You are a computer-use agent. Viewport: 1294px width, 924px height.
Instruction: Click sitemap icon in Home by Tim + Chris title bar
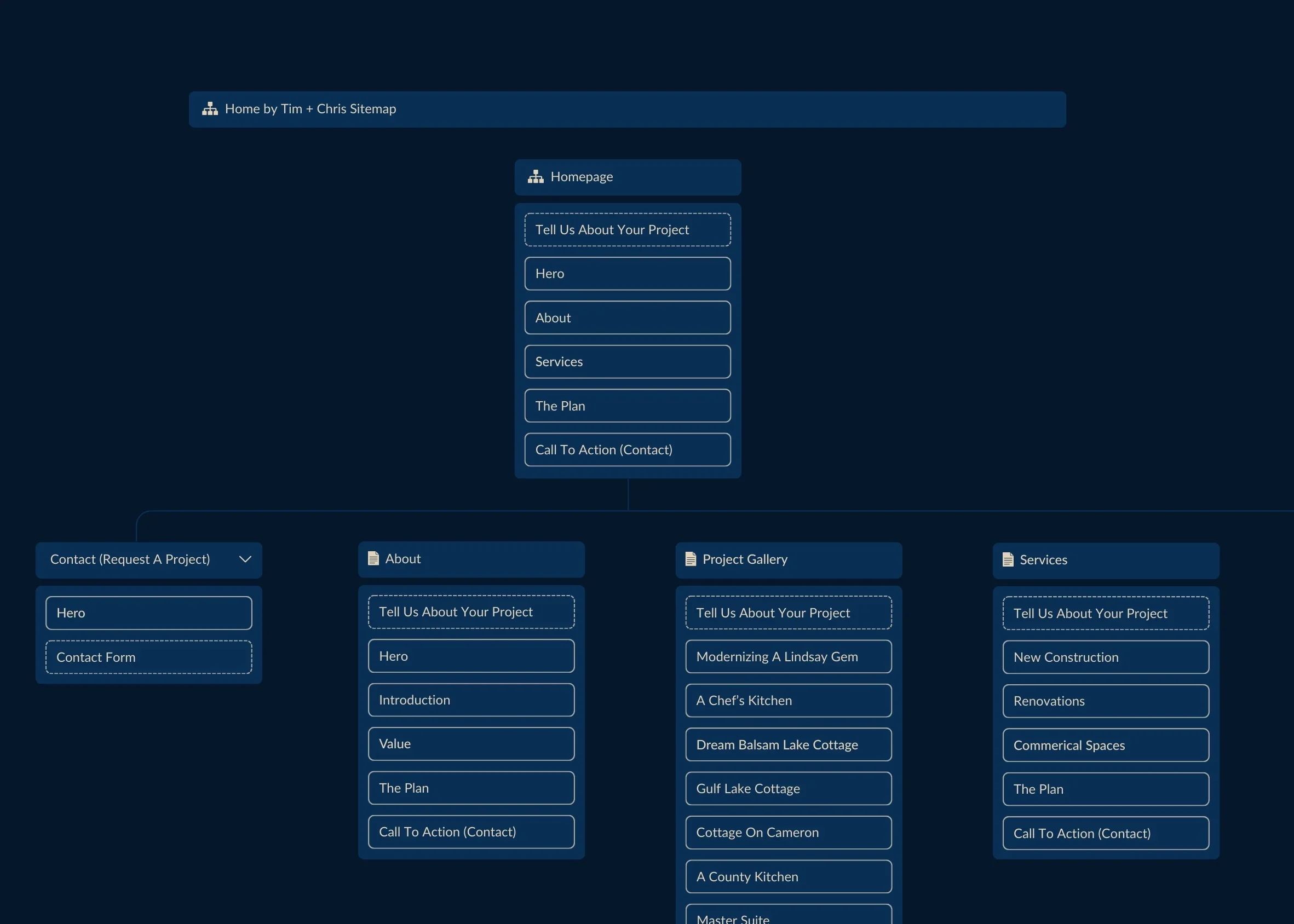pyautogui.click(x=210, y=109)
